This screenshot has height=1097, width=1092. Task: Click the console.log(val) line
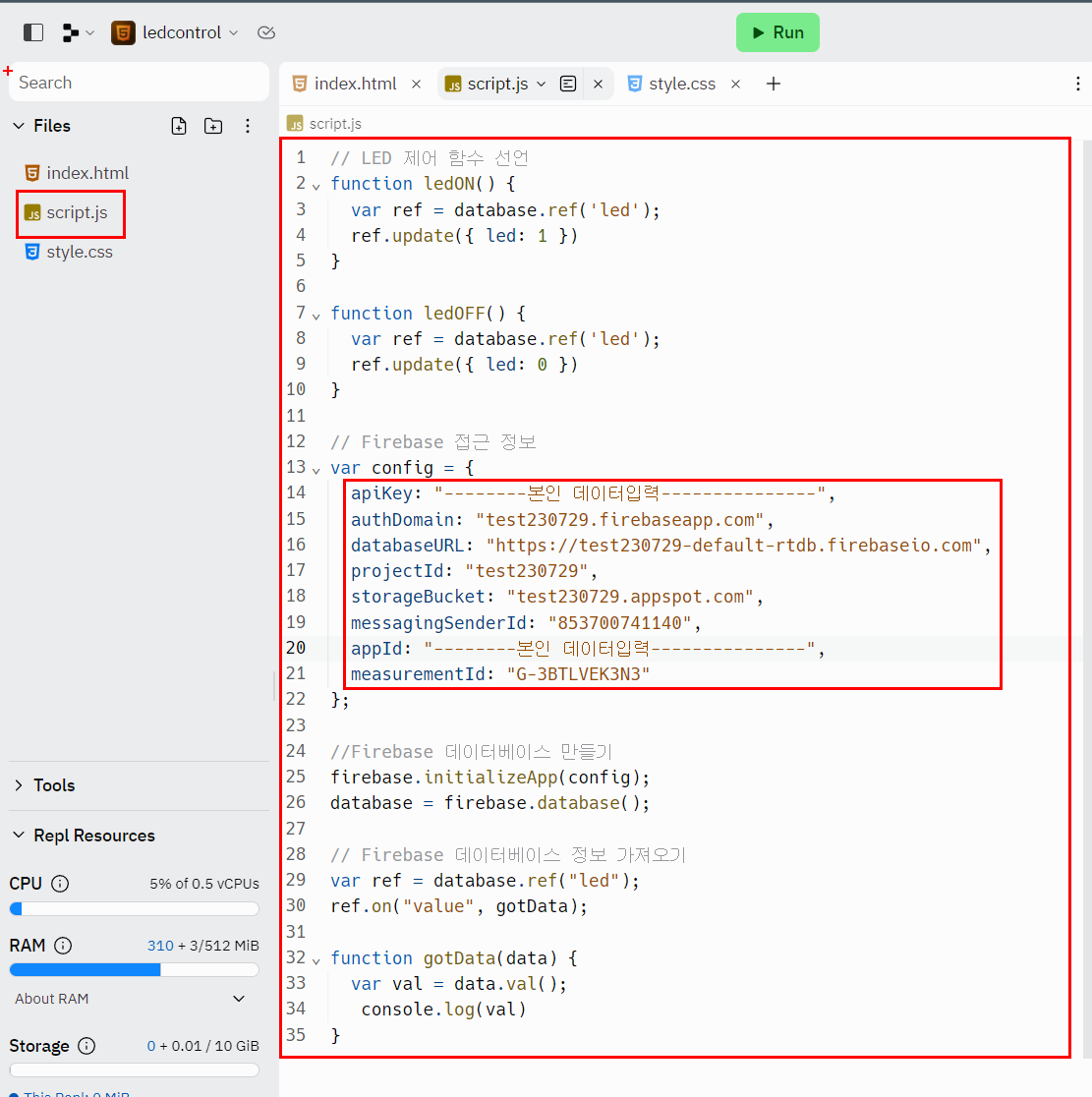[443, 1010]
